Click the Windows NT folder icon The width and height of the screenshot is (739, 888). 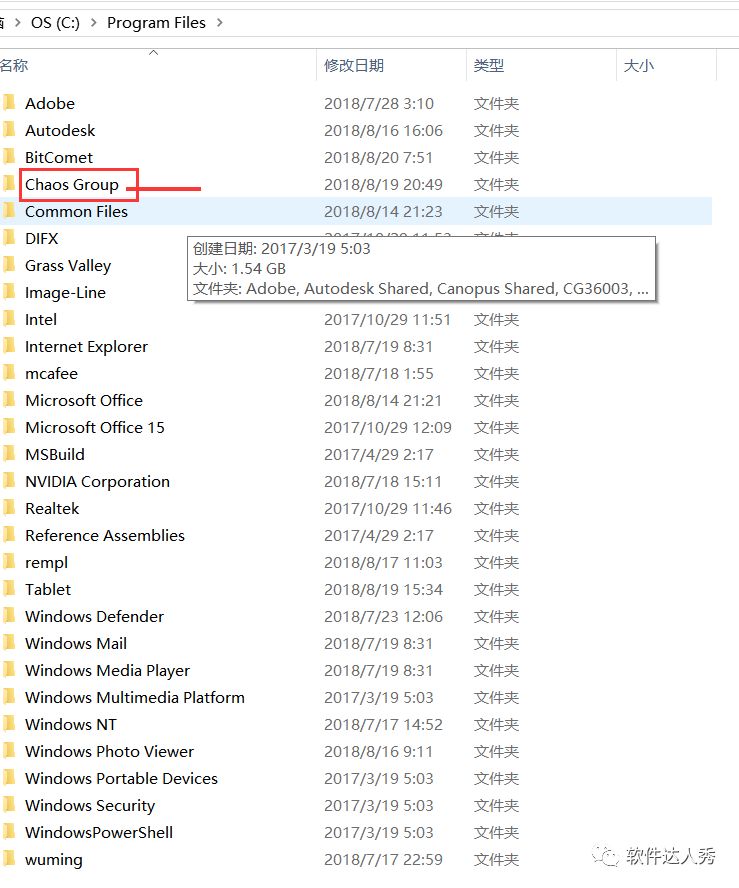[x=8, y=724]
